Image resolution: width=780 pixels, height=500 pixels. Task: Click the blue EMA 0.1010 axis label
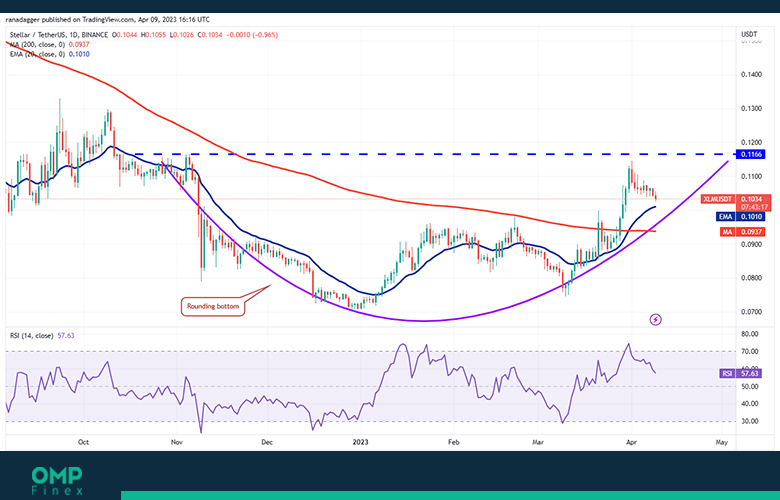pos(740,216)
